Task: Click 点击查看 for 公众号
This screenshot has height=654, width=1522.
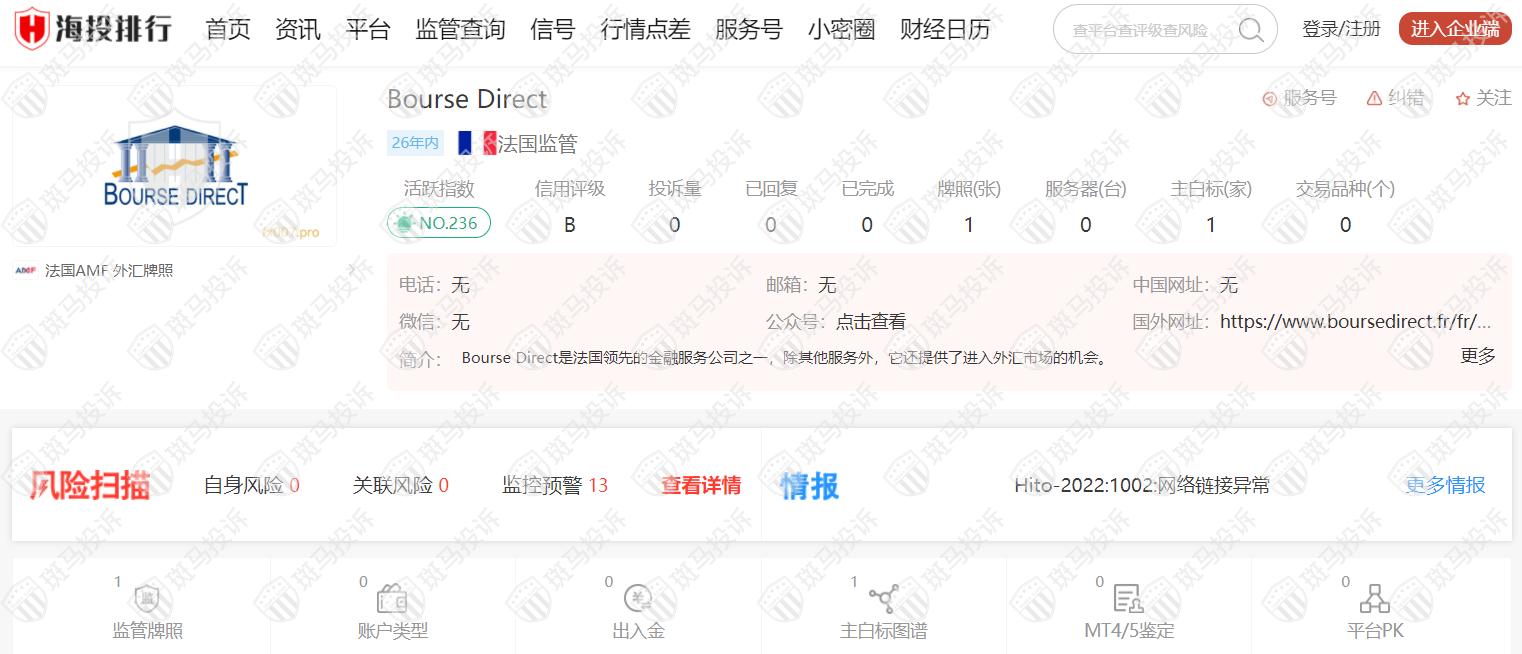Action: [x=871, y=322]
